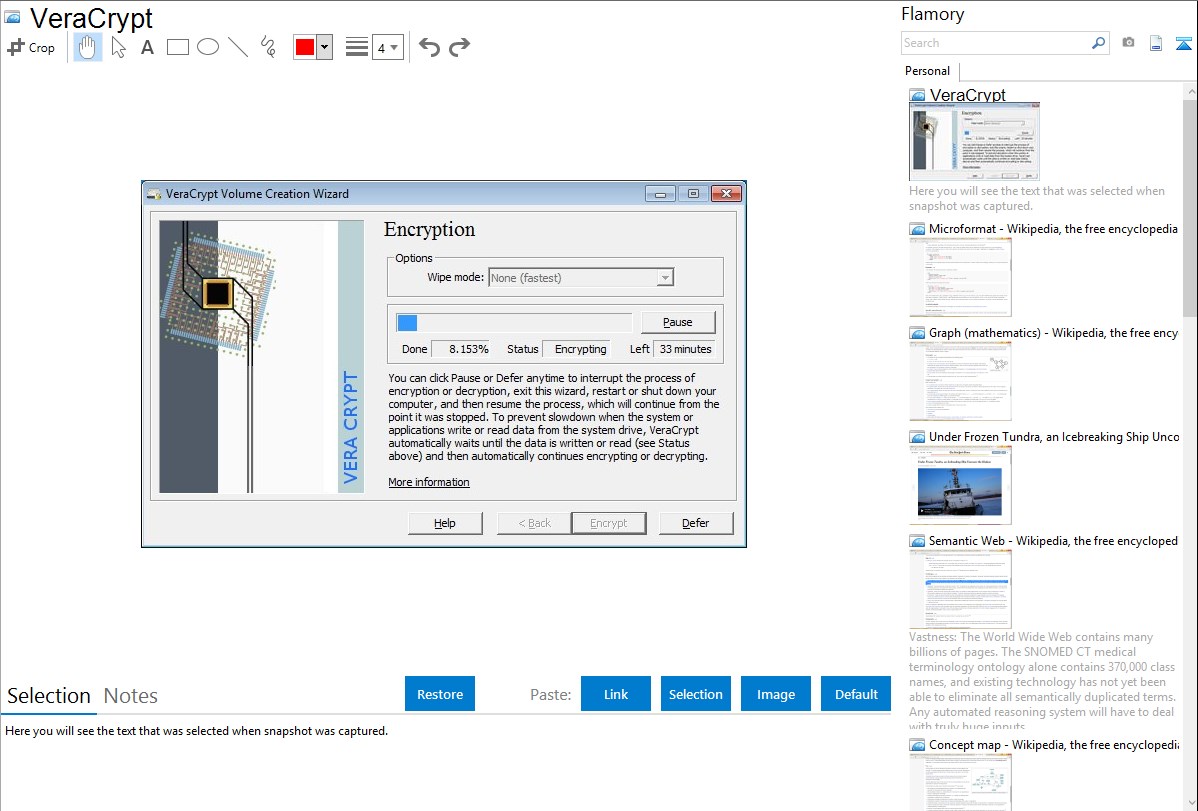The height and width of the screenshot is (811, 1198).
Task: Click the disabled Back button
Action: pyautogui.click(x=534, y=523)
